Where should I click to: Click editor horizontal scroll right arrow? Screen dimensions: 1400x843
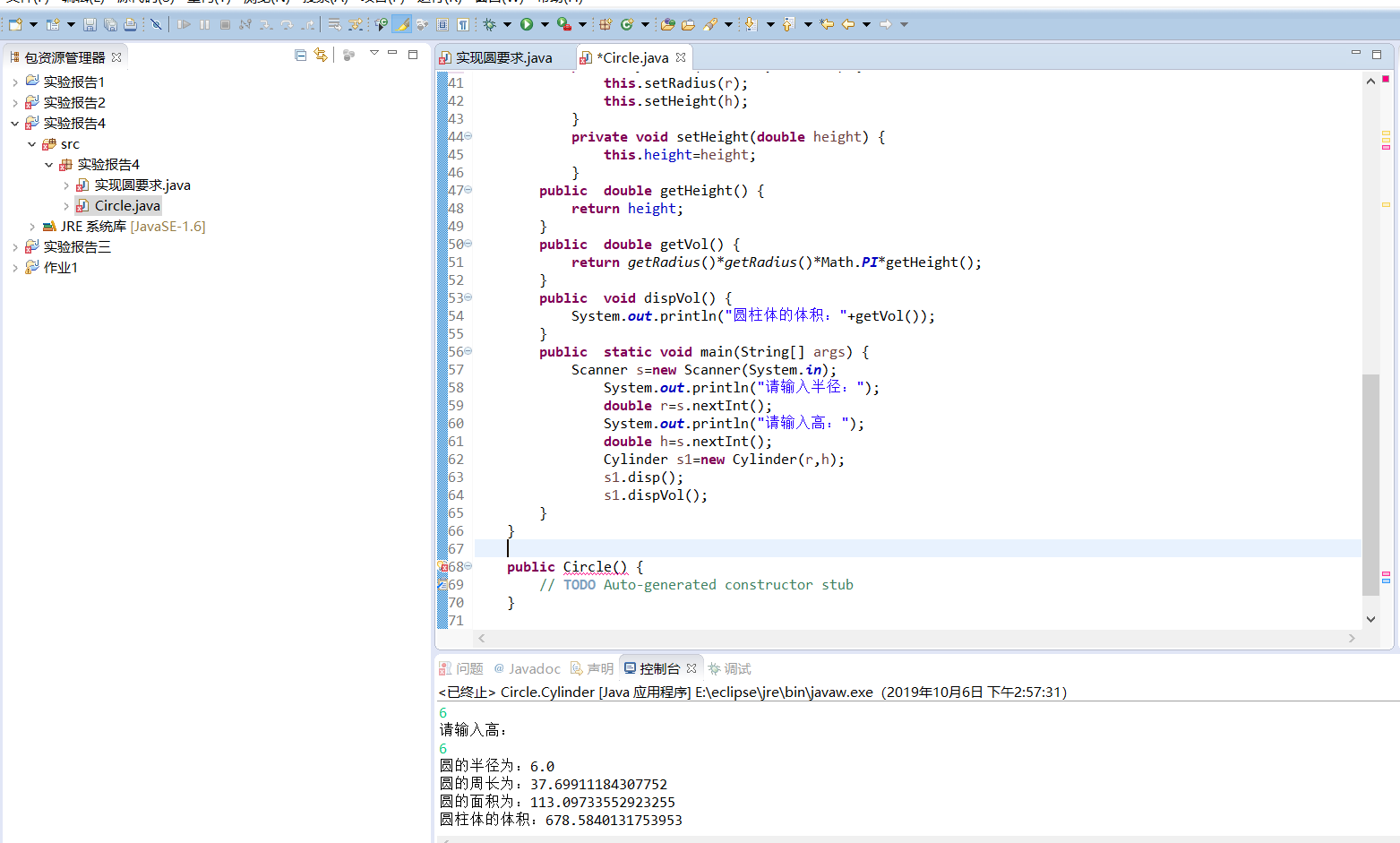tap(1352, 638)
